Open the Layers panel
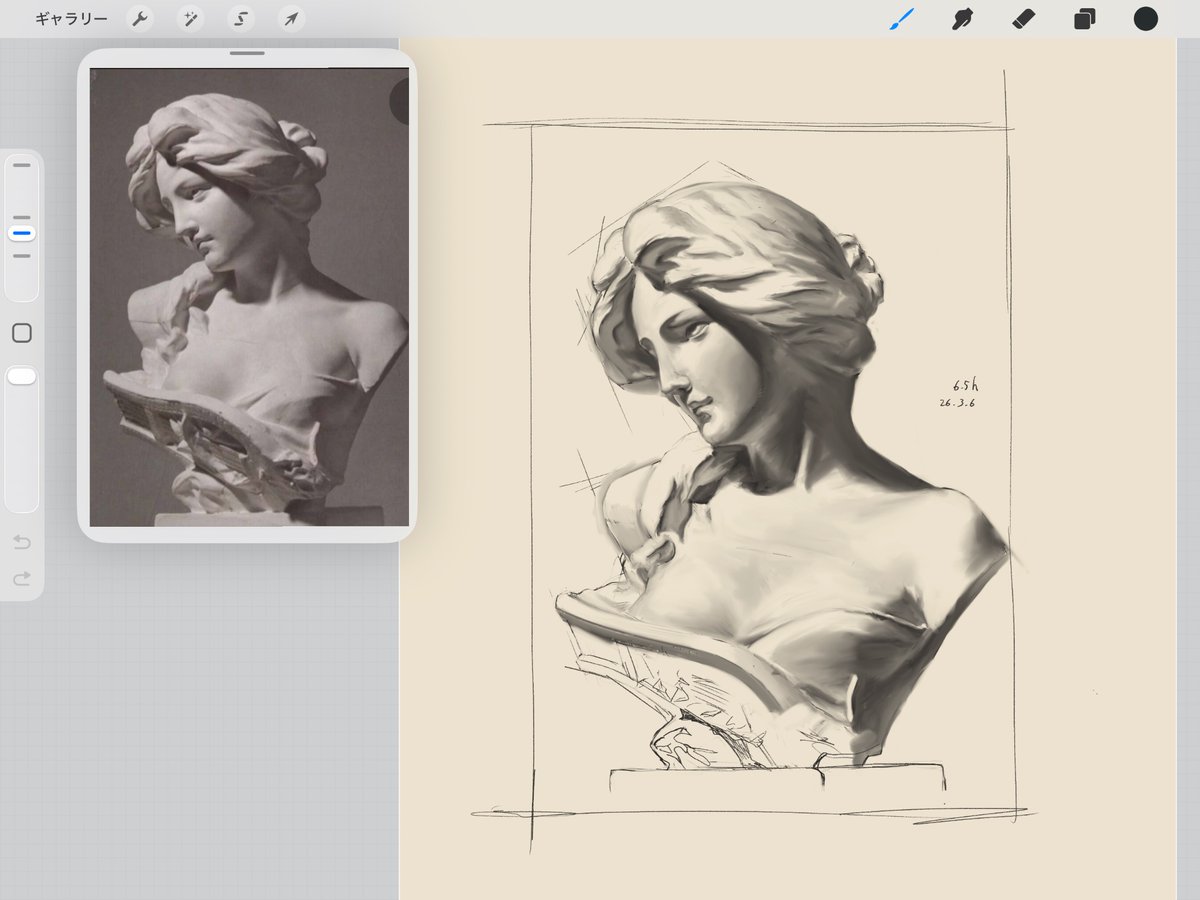 [x=1085, y=19]
